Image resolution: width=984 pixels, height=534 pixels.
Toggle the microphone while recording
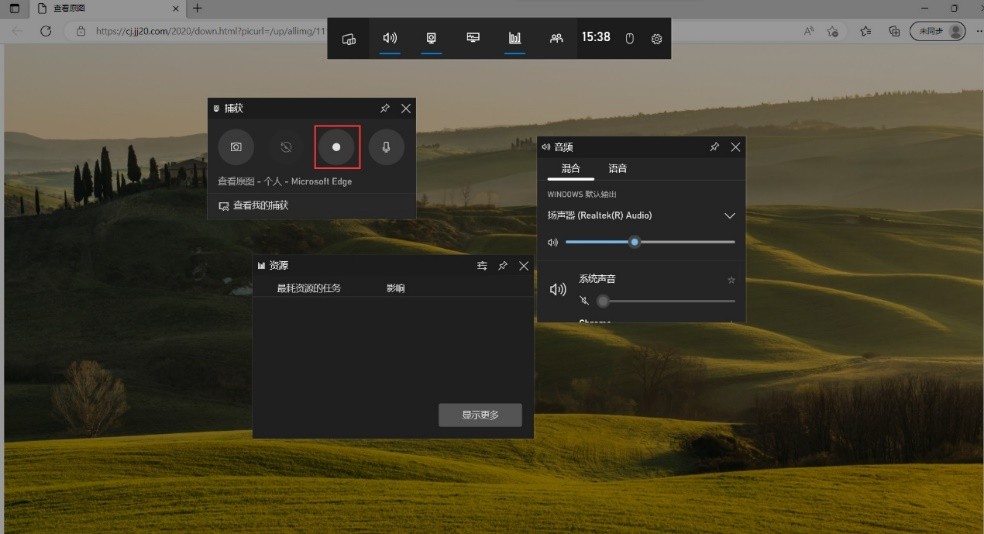[386, 147]
